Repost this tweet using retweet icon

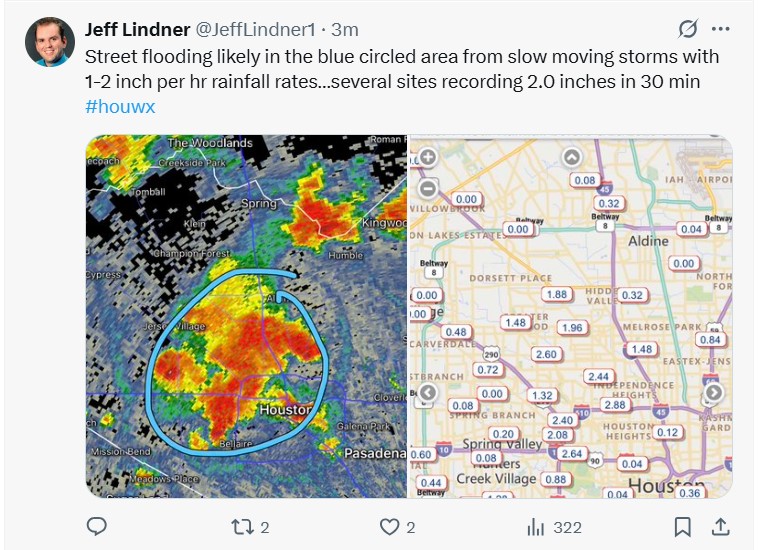point(242,527)
